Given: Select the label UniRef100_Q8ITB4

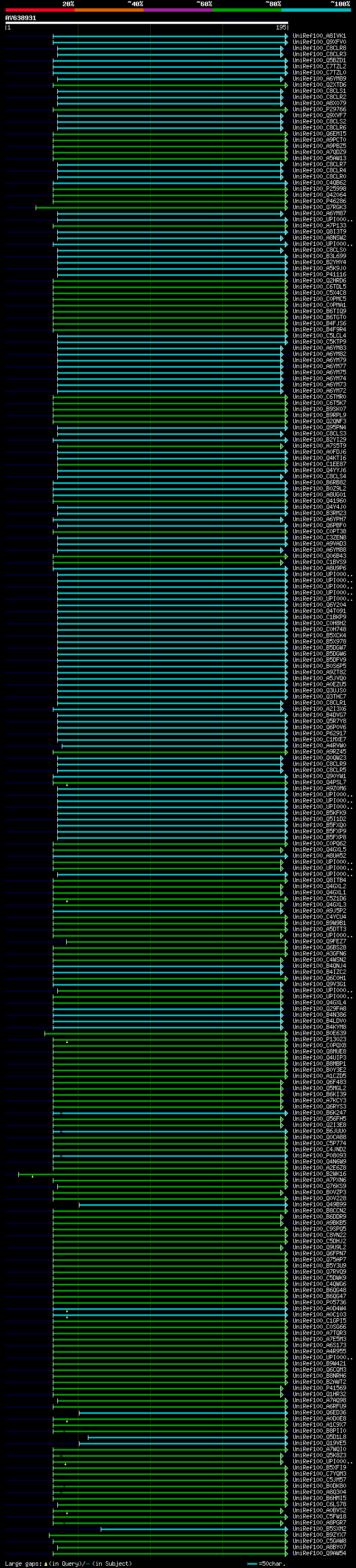Looking at the screenshot, I should [x=319, y=880].
